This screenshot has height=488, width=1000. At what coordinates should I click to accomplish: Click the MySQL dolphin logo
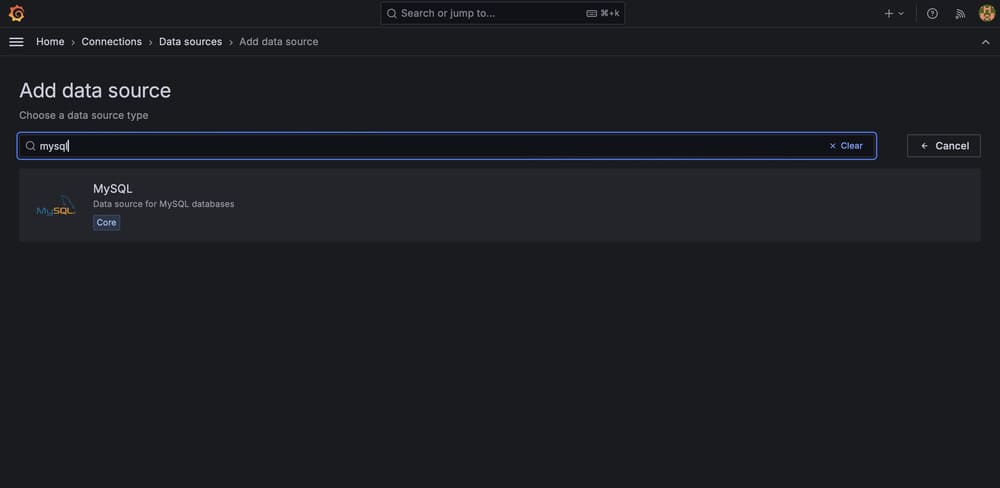point(55,205)
